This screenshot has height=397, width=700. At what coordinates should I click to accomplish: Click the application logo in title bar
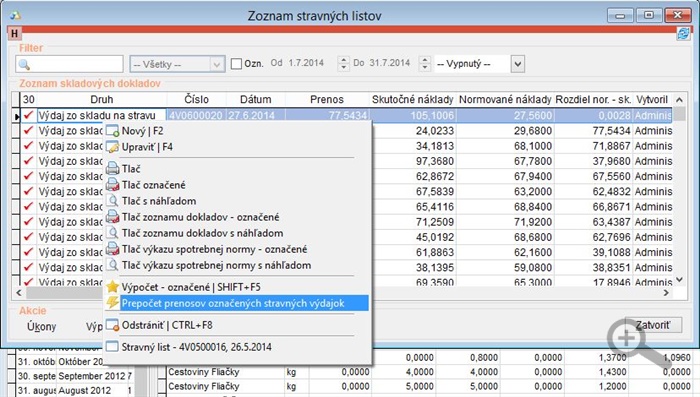click(x=16, y=16)
